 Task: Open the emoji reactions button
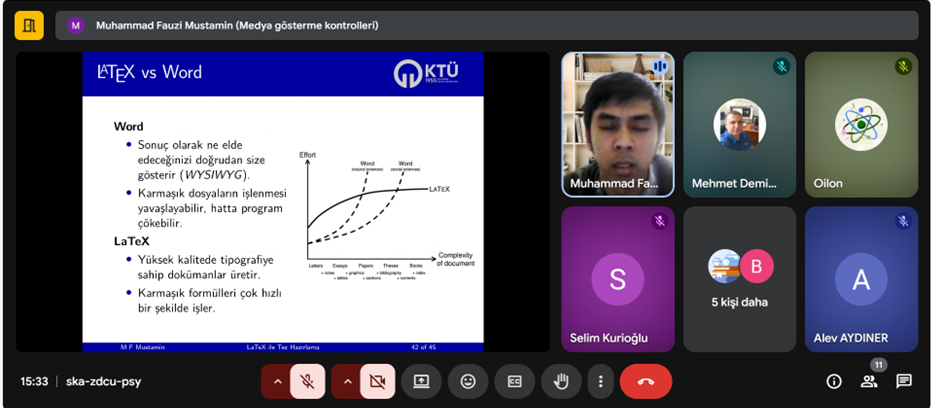[x=468, y=381]
